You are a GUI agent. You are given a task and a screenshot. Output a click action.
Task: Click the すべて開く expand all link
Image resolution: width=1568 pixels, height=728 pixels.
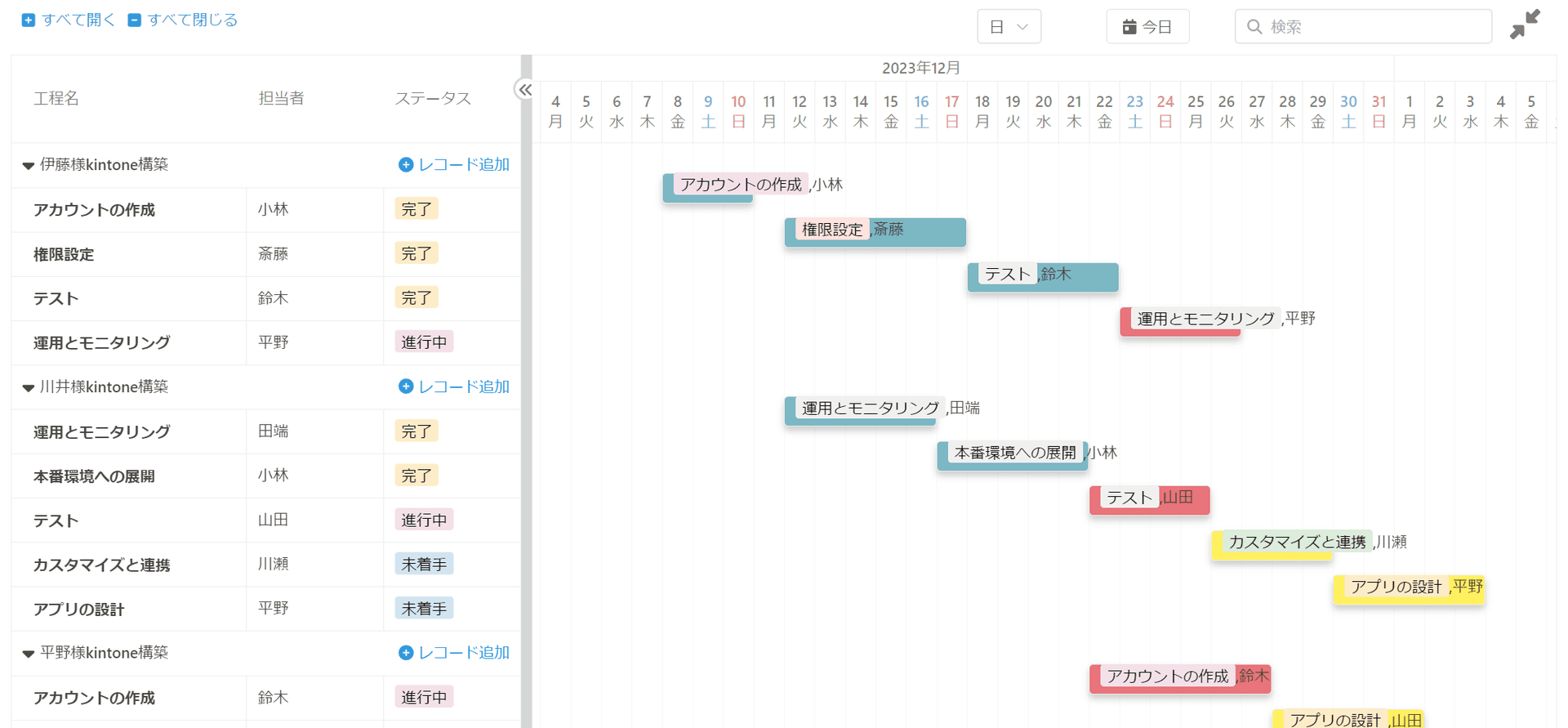[x=68, y=20]
